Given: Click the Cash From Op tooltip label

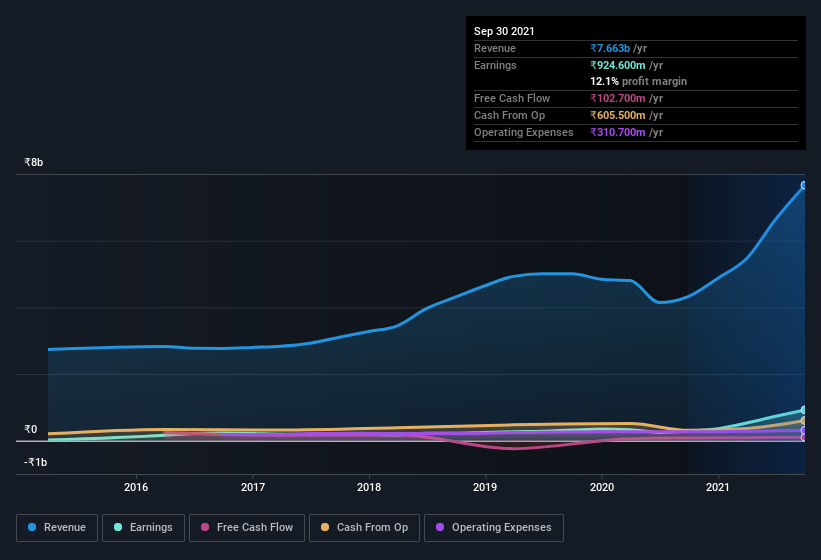Looking at the screenshot, I should point(509,115).
